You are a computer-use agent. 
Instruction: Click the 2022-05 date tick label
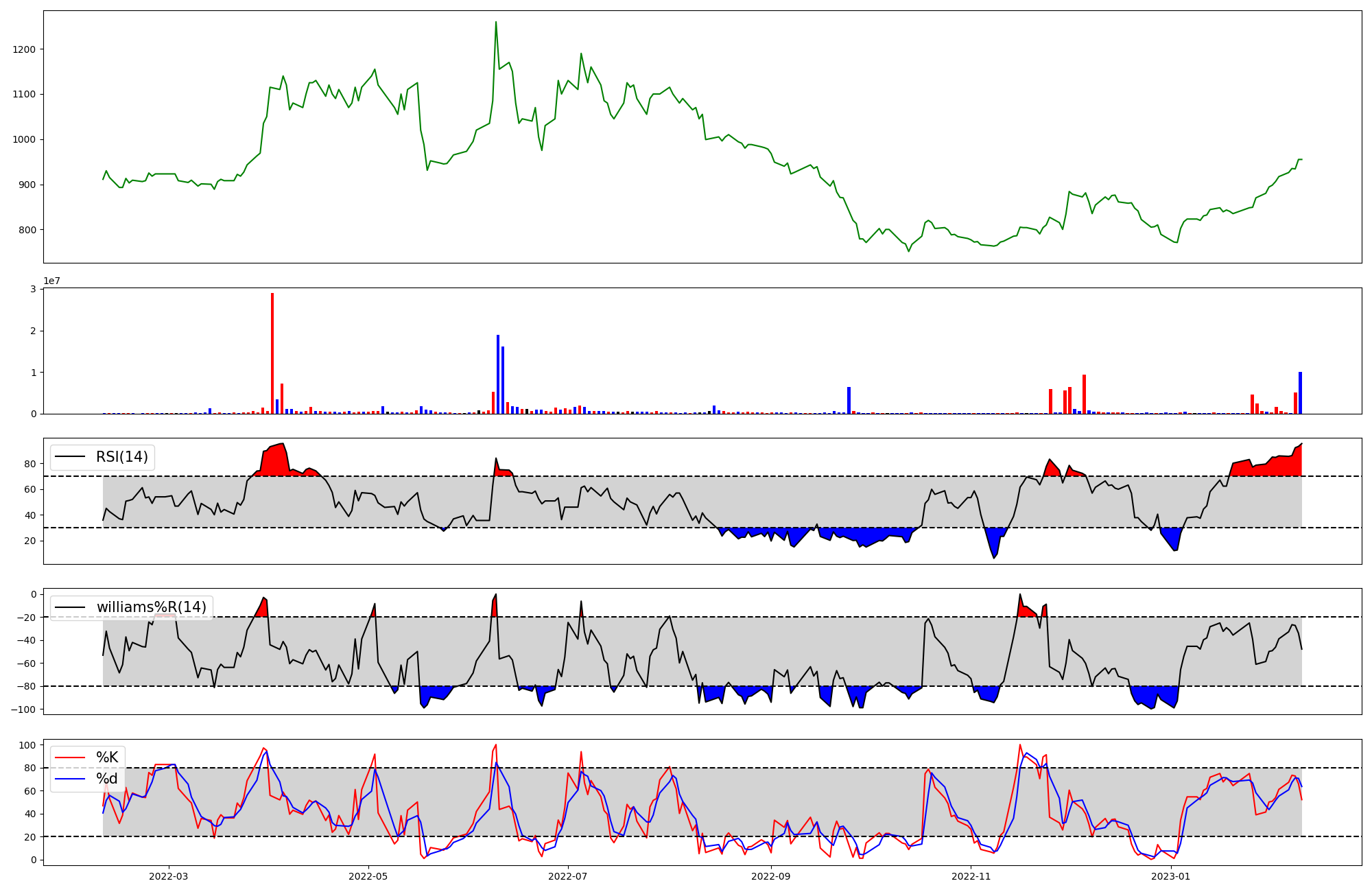point(368,876)
